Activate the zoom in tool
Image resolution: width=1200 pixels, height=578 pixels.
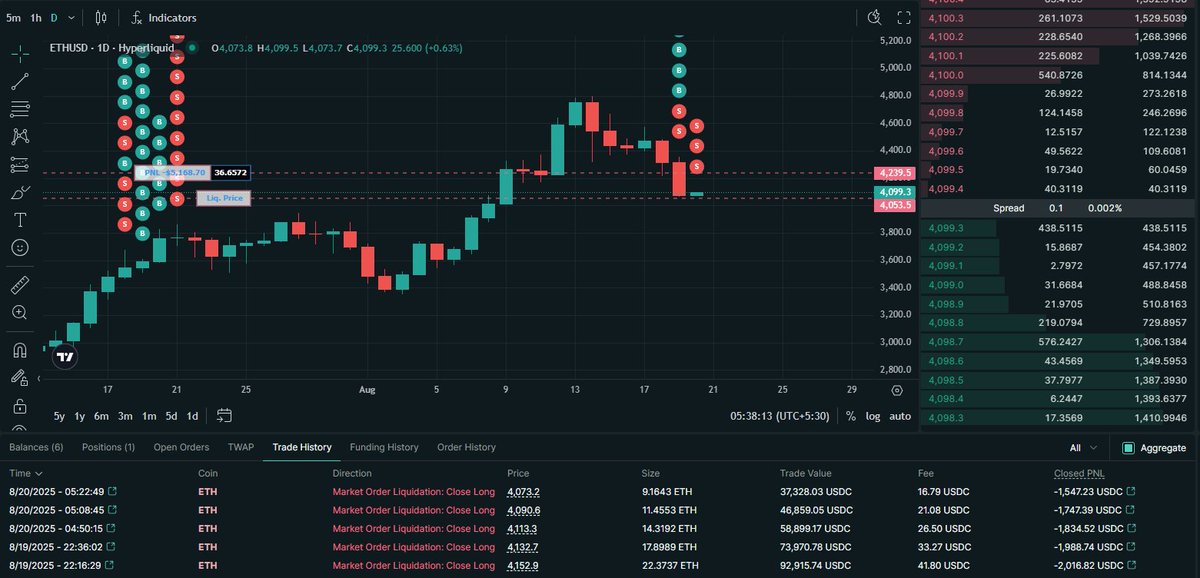[20, 313]
